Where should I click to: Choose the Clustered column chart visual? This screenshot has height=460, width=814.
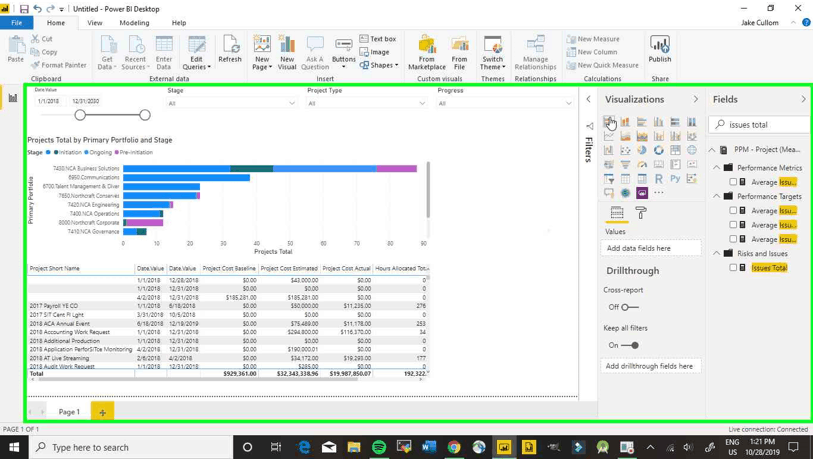point(659,121)
